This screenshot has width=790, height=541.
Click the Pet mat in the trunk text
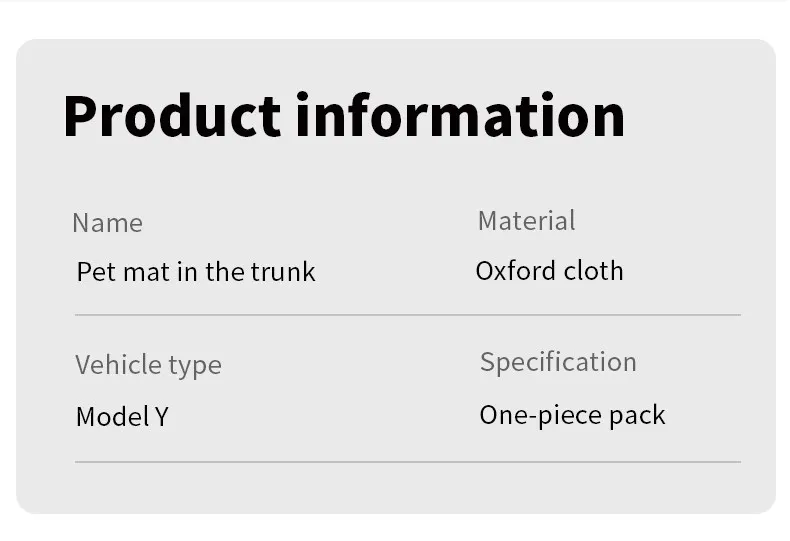click(196, 272)
